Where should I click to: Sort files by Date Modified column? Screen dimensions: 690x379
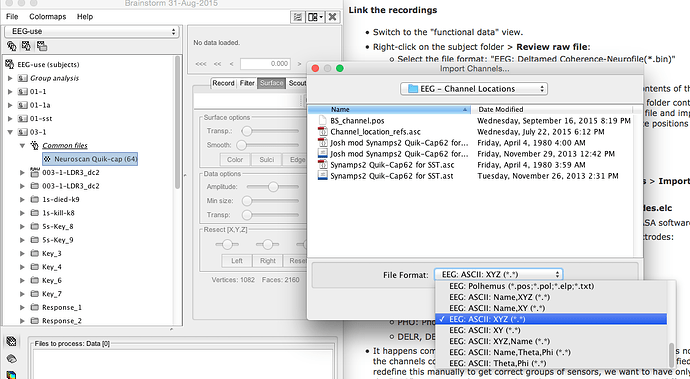pos(501,109)
